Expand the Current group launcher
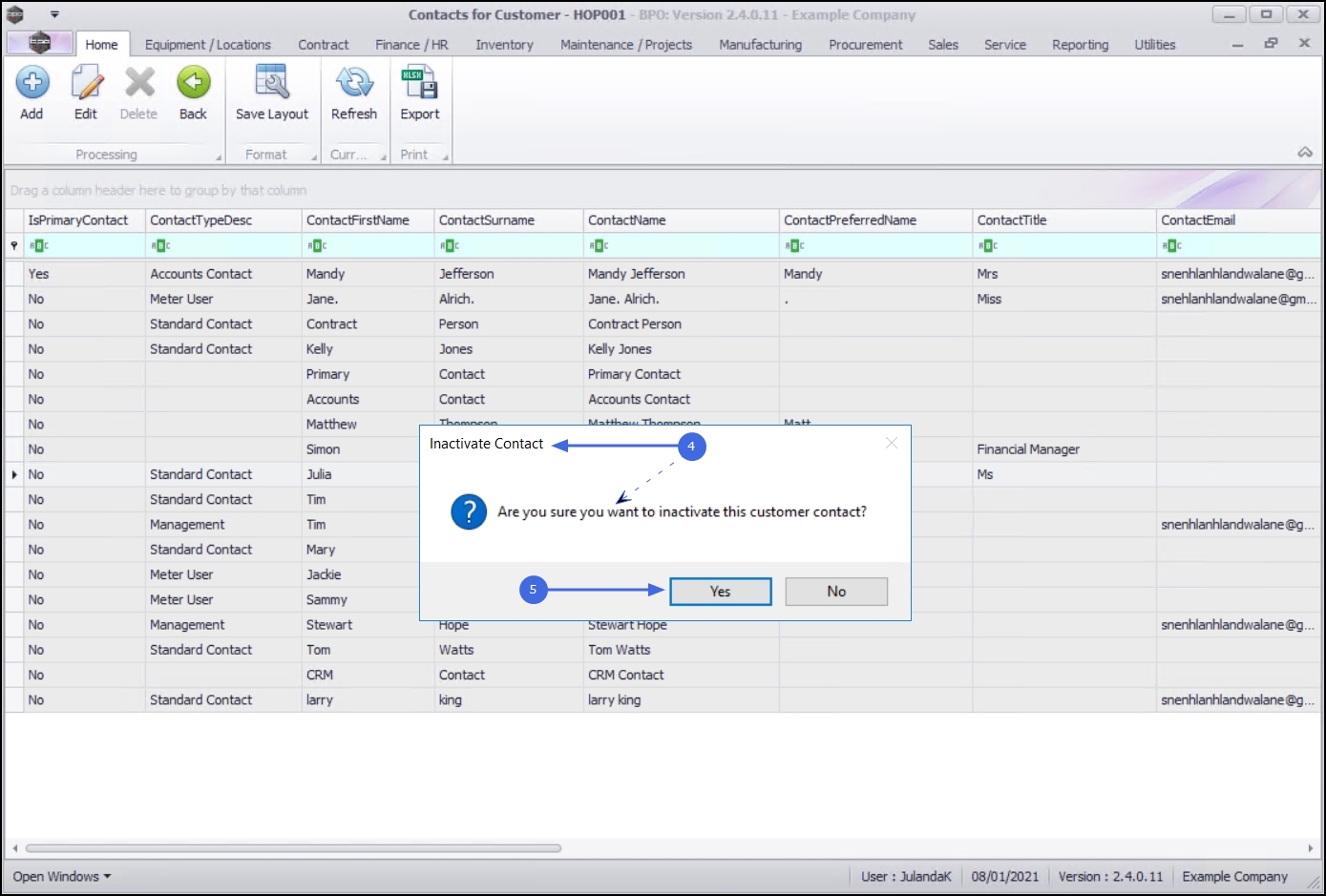 [x=383, y=157]
